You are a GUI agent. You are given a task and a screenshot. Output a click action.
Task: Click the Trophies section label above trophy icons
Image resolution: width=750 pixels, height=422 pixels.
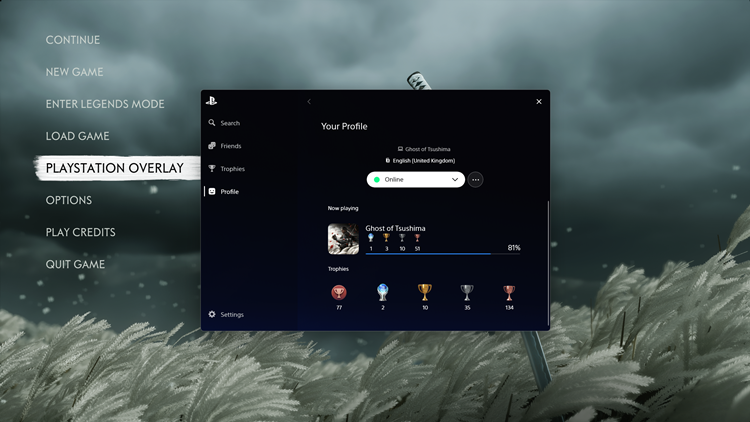pos(338,269)
